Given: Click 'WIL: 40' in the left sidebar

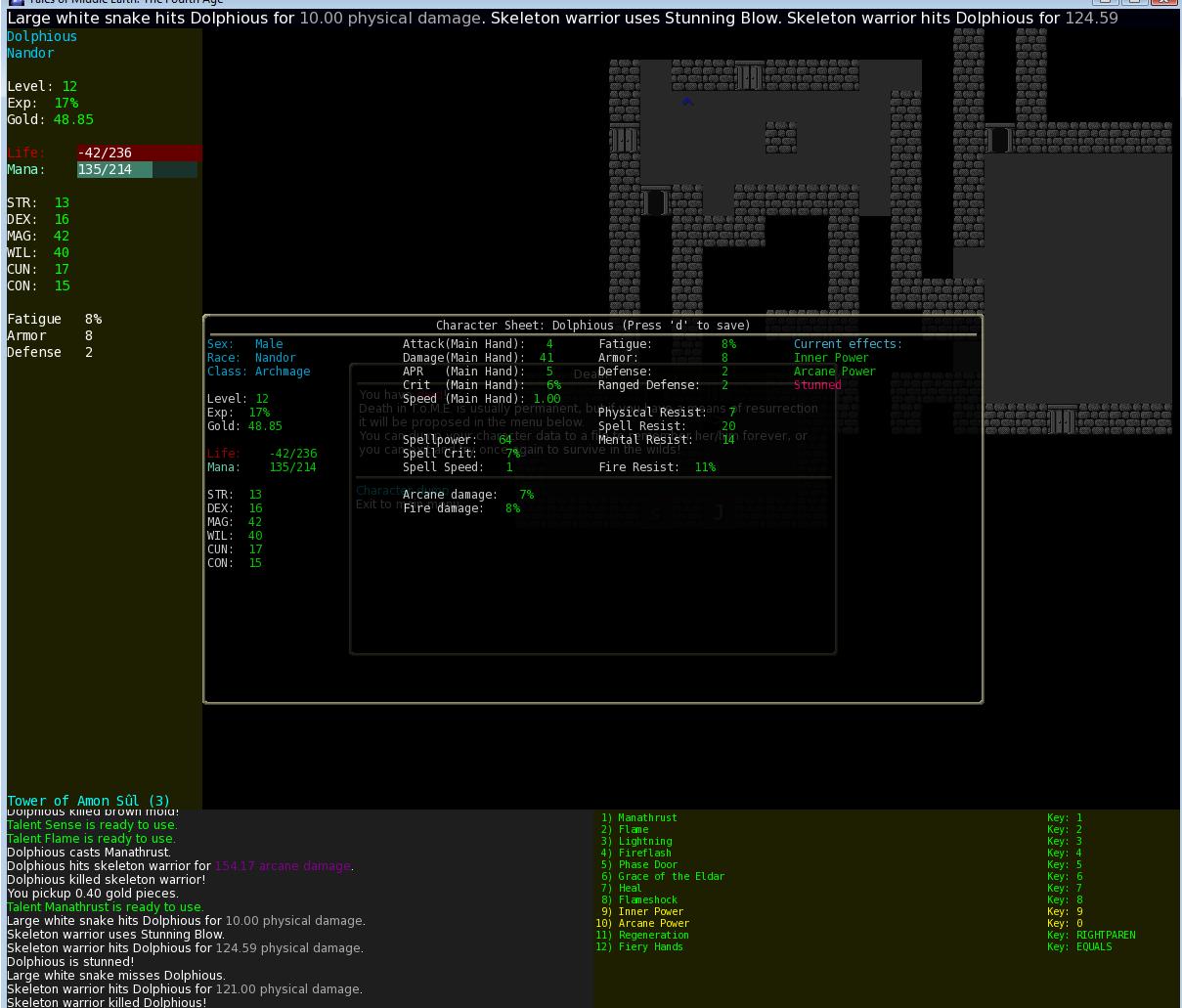Looking at the screenshot, I should [x=38, y=252].
